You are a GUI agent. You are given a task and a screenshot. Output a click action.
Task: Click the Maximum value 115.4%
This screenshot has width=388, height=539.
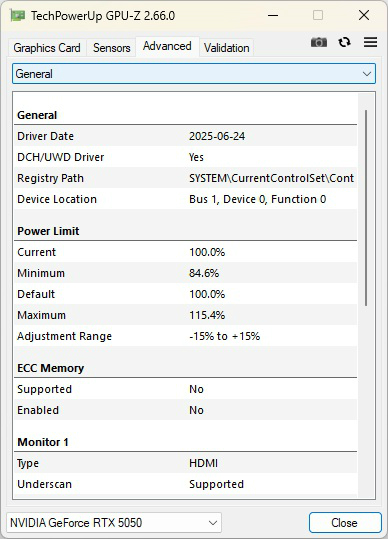coord(207,315)
